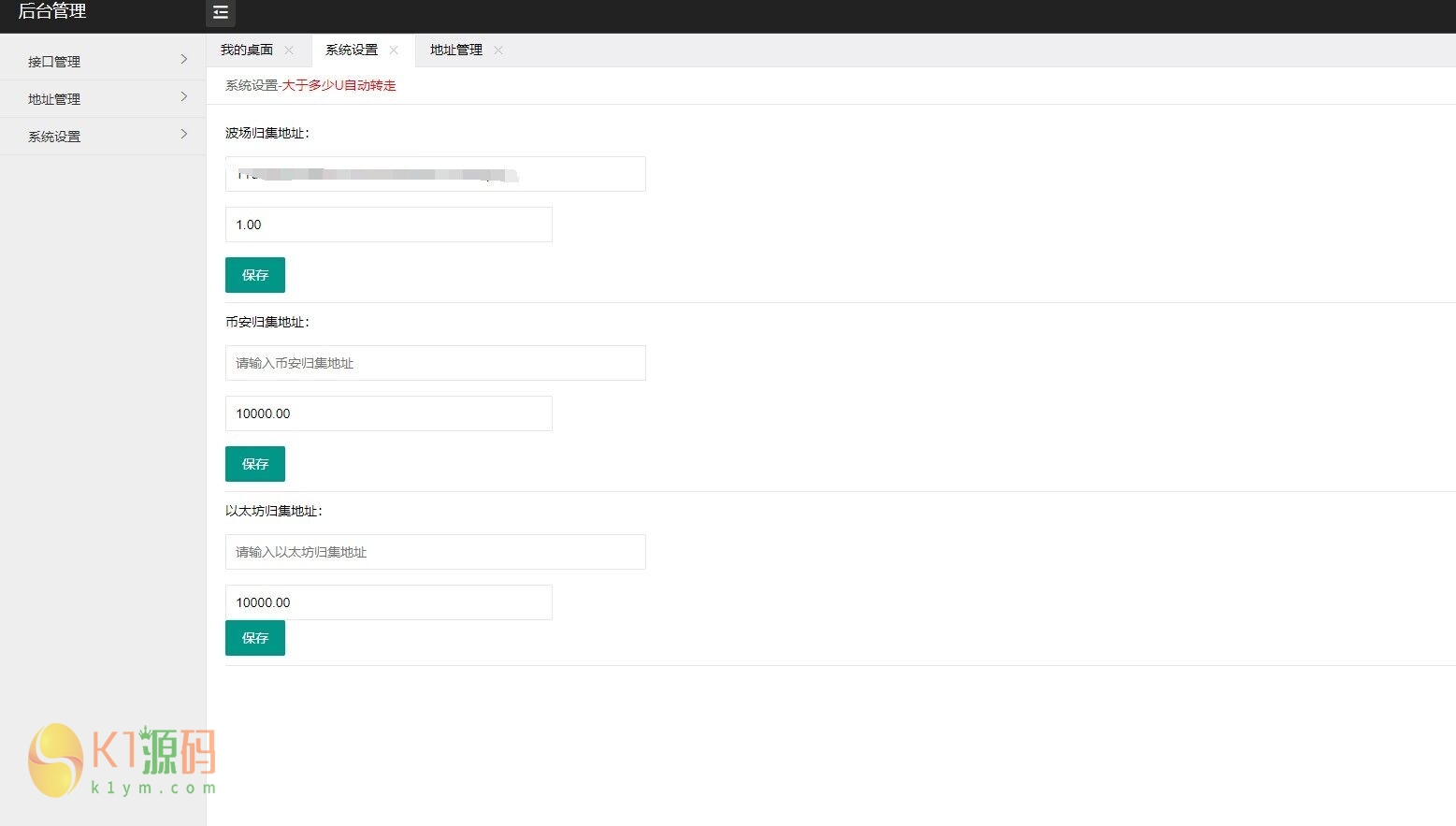Click the 波场归集地址 address field
Image resolution: width=1456 pixels, height=826 pixels.
click(x=436, y=174)
